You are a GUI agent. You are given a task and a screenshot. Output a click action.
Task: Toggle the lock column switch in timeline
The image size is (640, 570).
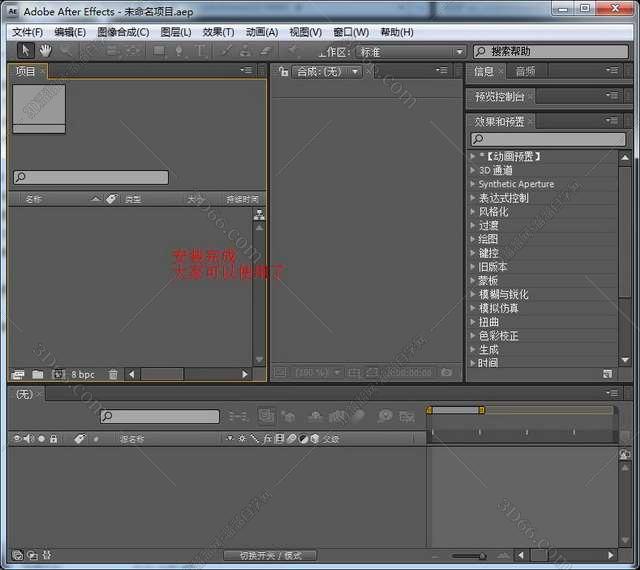pyautogui.click(x=53, y=439)
